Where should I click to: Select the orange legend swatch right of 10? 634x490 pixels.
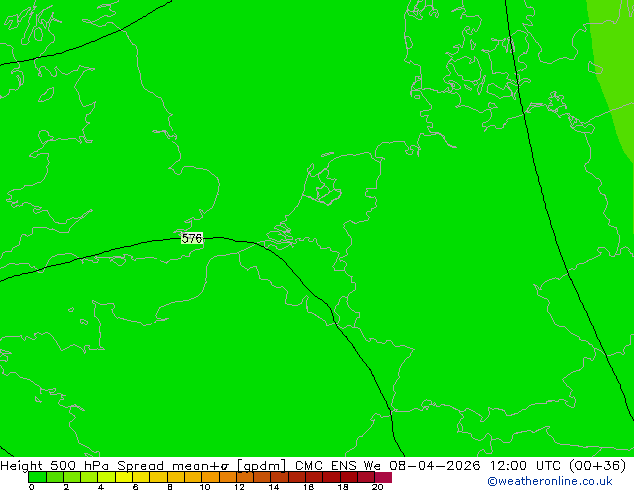(210, 477)
